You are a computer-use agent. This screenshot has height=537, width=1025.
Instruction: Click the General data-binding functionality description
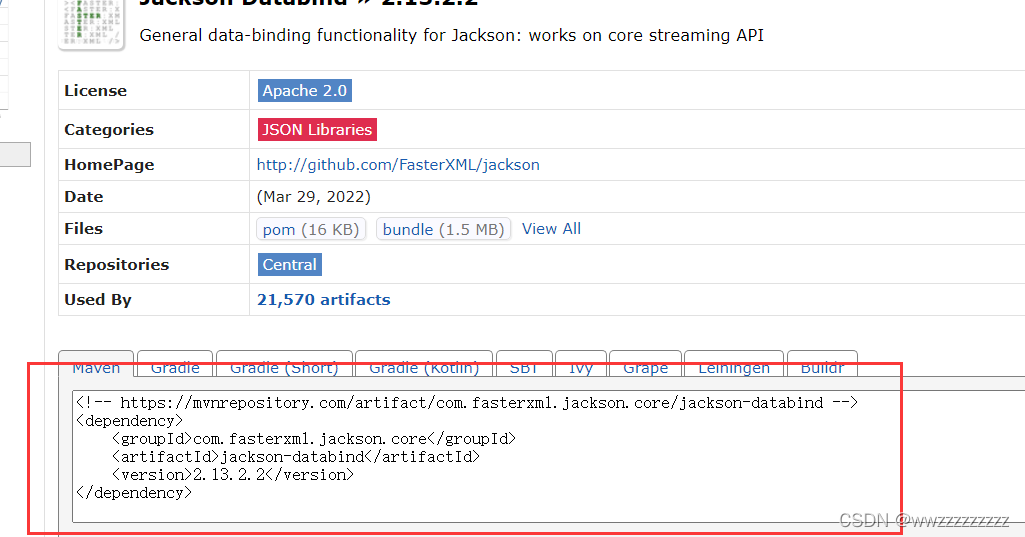[452, 35]
